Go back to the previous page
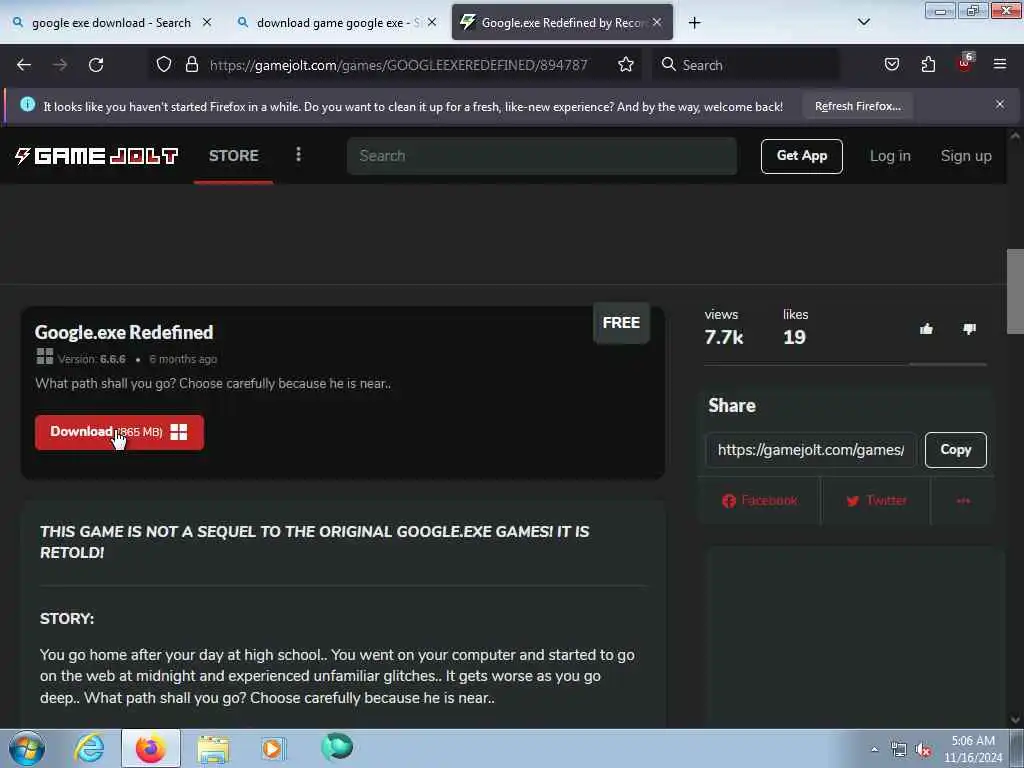The image size is (1024, 768). (24, 65)
